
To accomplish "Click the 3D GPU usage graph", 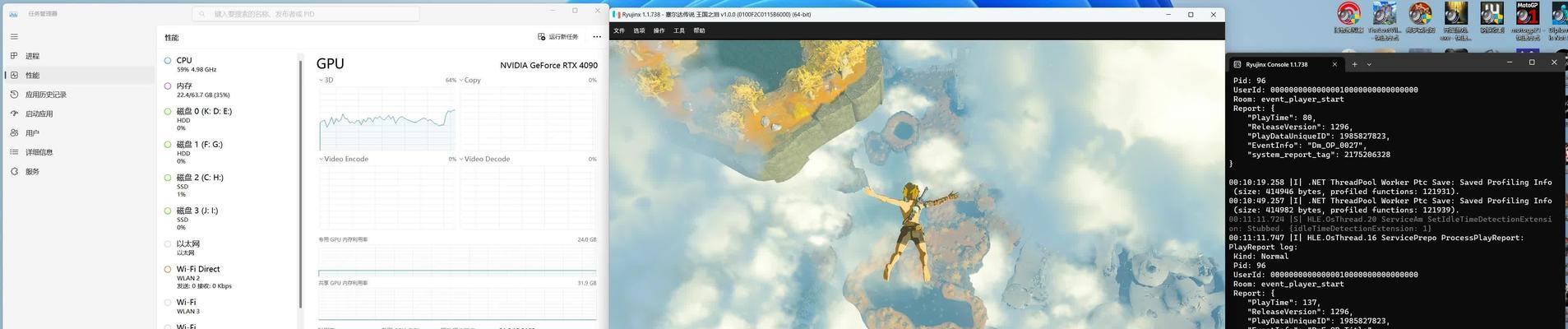I will (387, 118).
